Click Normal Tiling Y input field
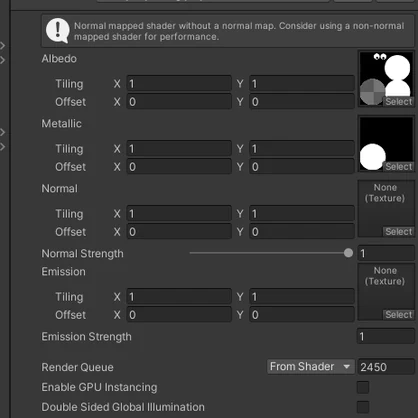Image resolution: width=418 pixels, height=418 pixels. pos(302,214)
